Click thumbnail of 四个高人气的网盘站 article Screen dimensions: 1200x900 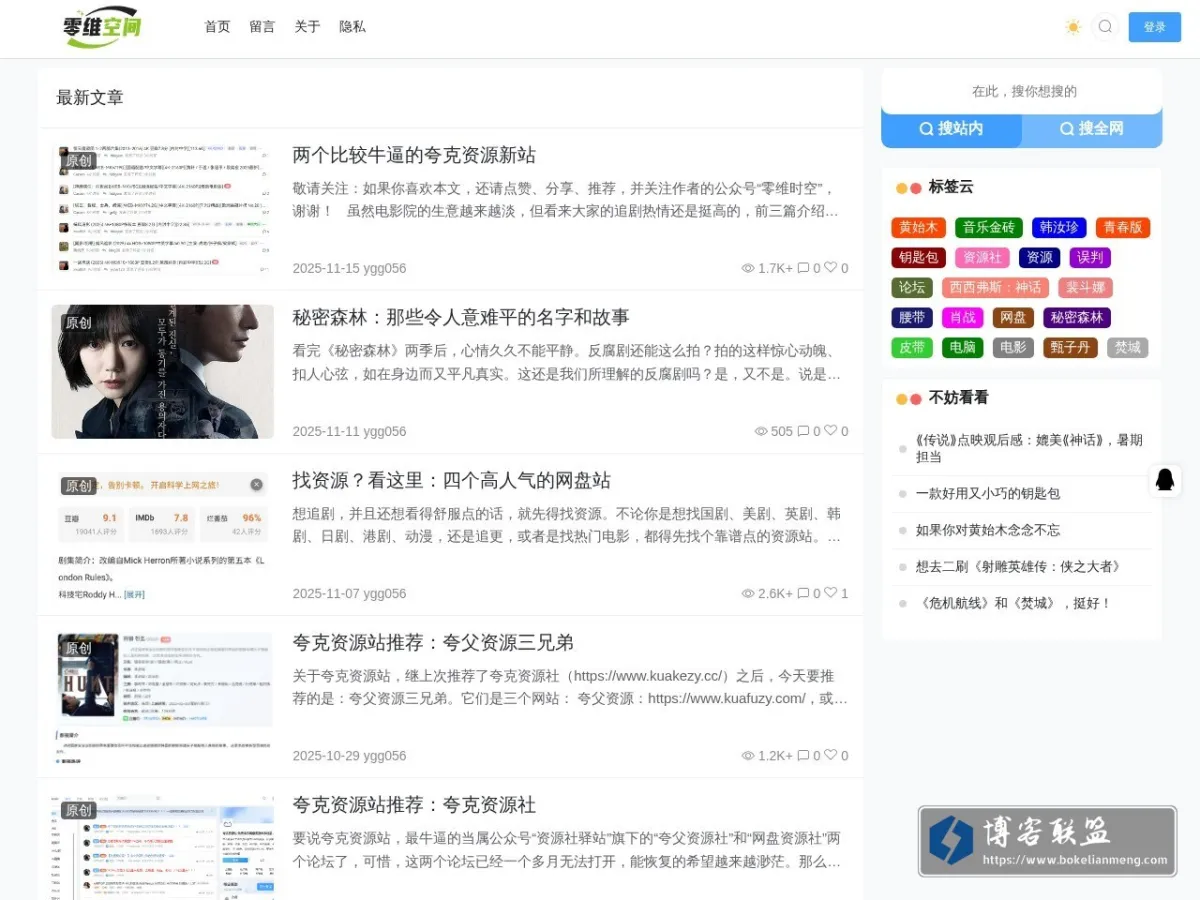click(162, 534)
